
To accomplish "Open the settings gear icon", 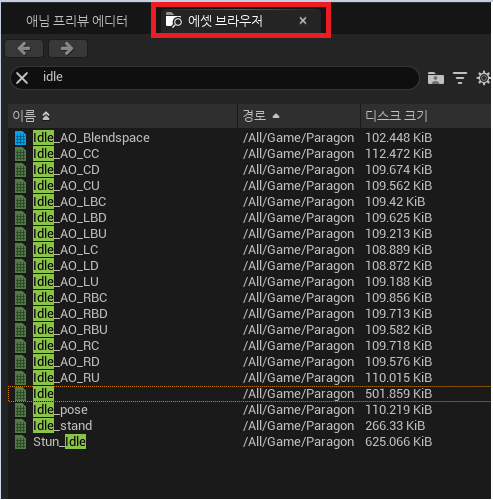I will pos(484,78).
